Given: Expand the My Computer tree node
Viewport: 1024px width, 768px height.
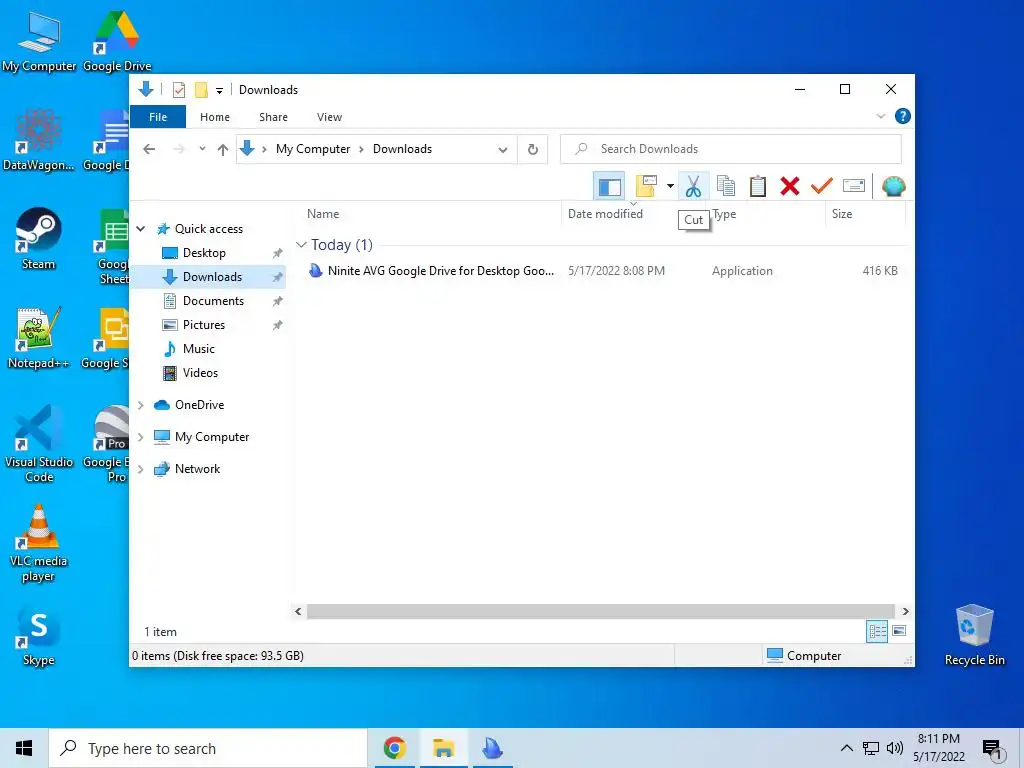Looking at the screenshot, I should 140,437.
